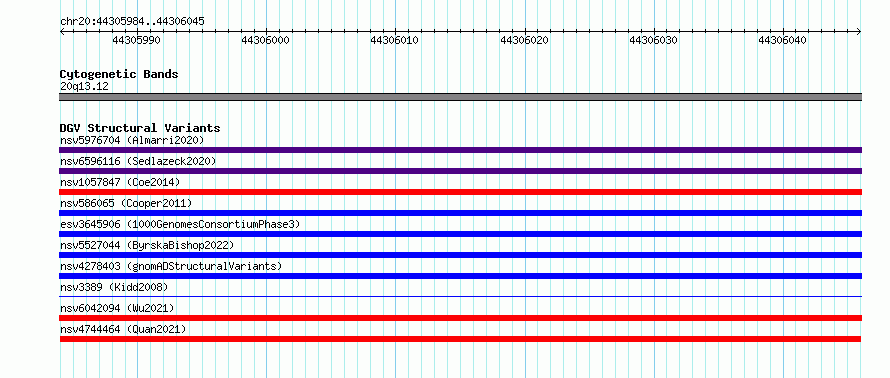Screen dimensions: 890x378
Task: Open variant nsv4744464 (Quan2021) label
Action: tap(123, 329)
